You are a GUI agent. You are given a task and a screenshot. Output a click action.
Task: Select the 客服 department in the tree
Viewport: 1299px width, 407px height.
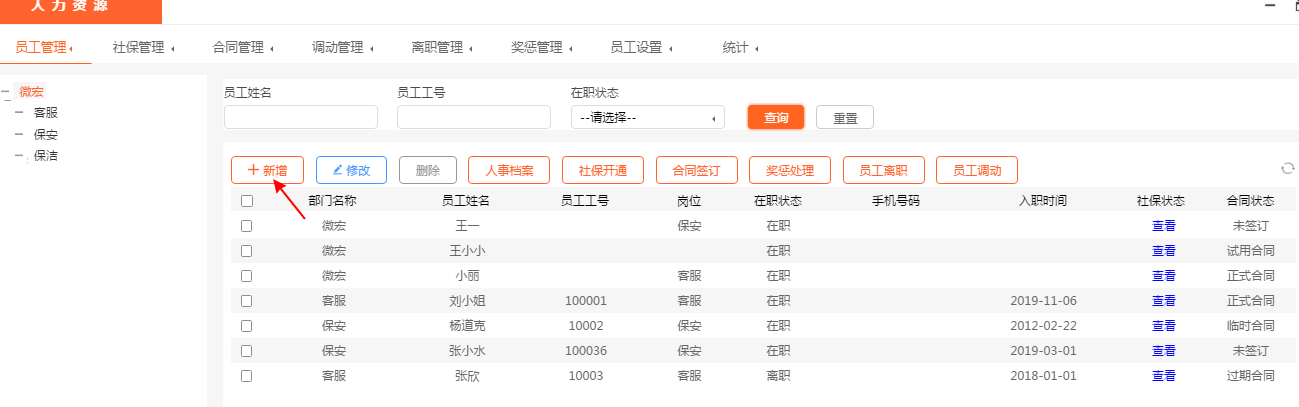coord(45,113)
